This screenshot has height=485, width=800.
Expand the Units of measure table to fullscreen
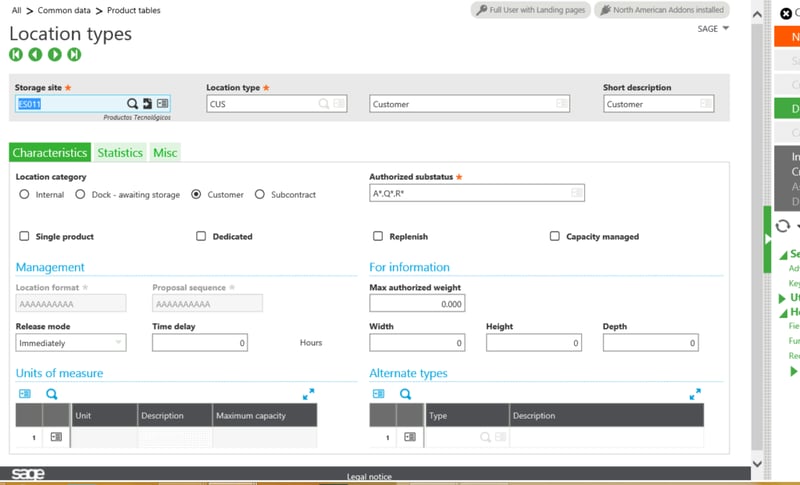tap(309, 394)
